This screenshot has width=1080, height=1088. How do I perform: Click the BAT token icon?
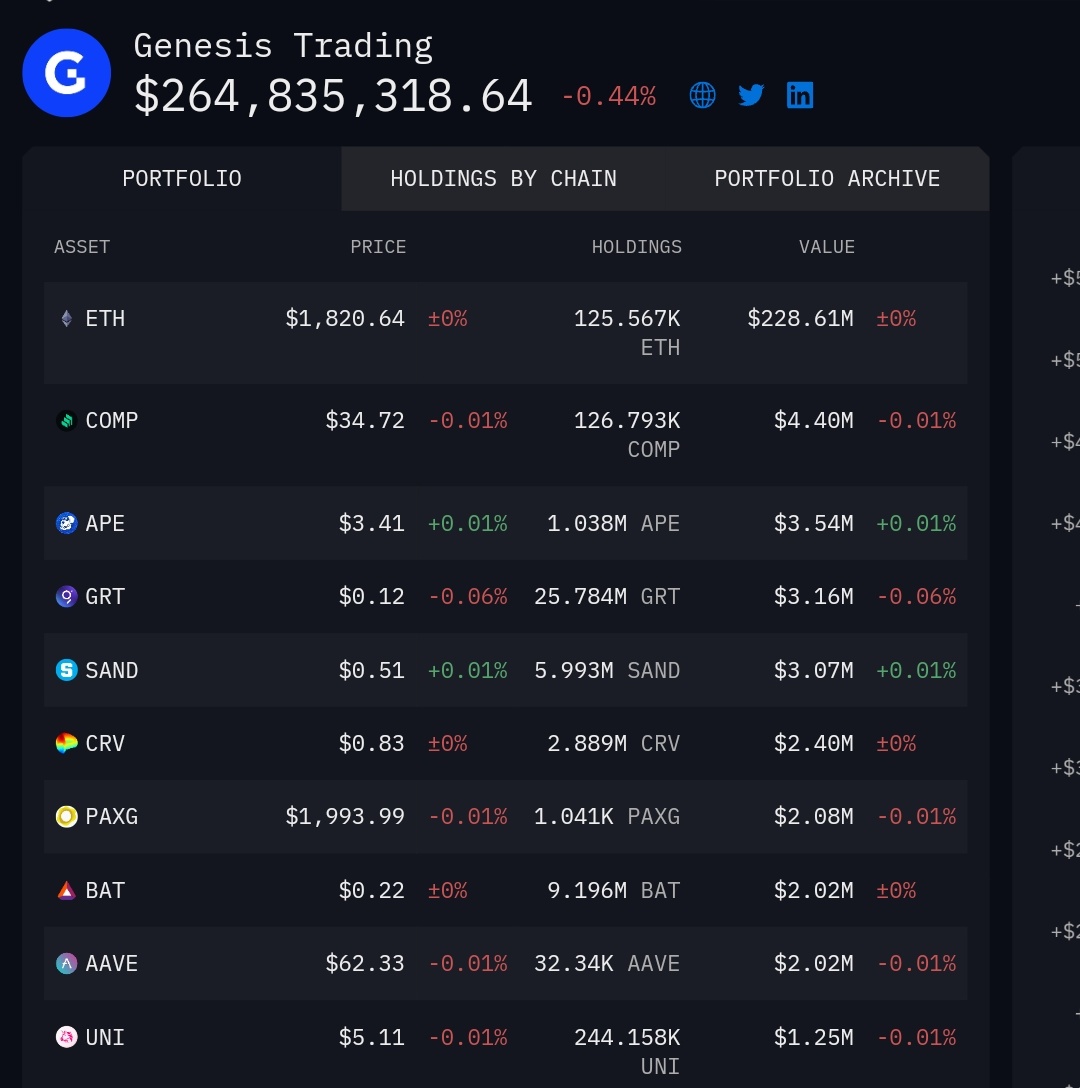coord(67,890)
